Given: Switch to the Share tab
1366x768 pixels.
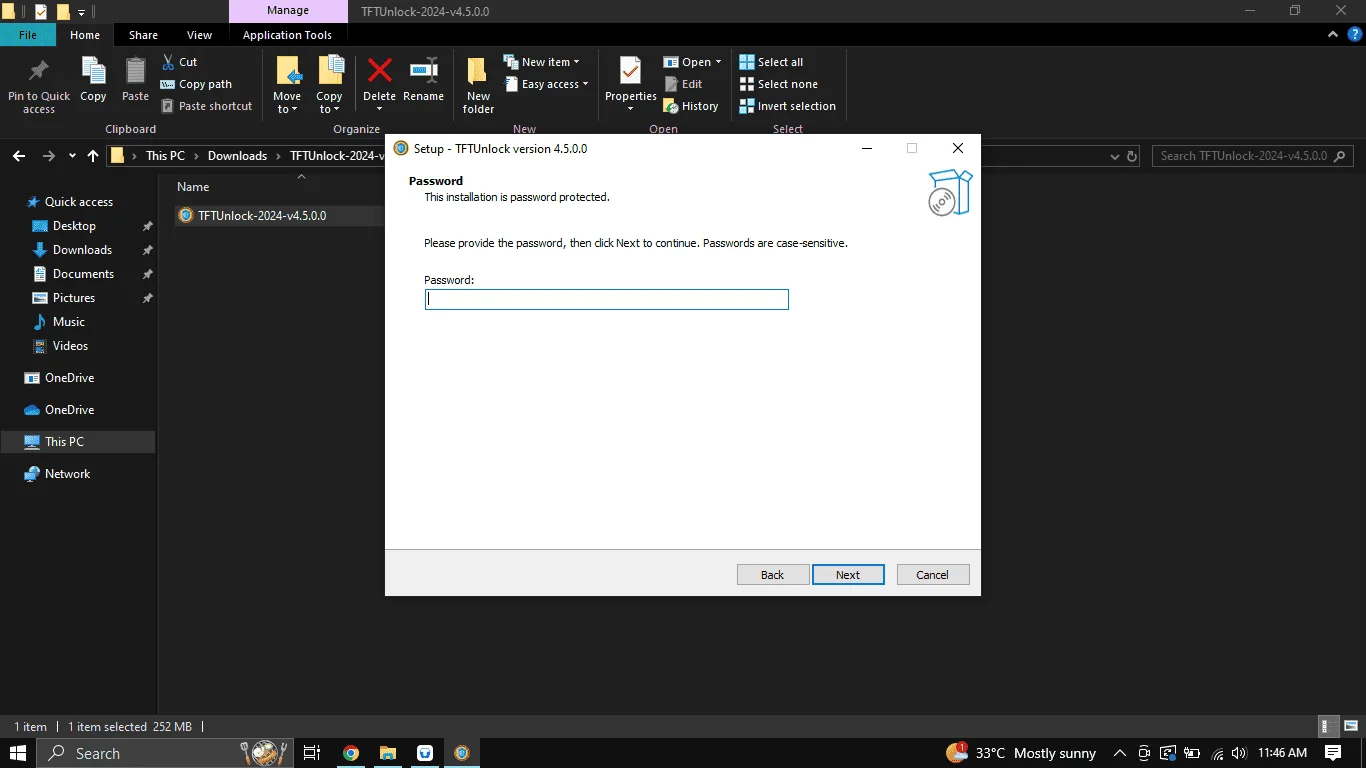Looking at the screenshot, I should pos(143,35).
